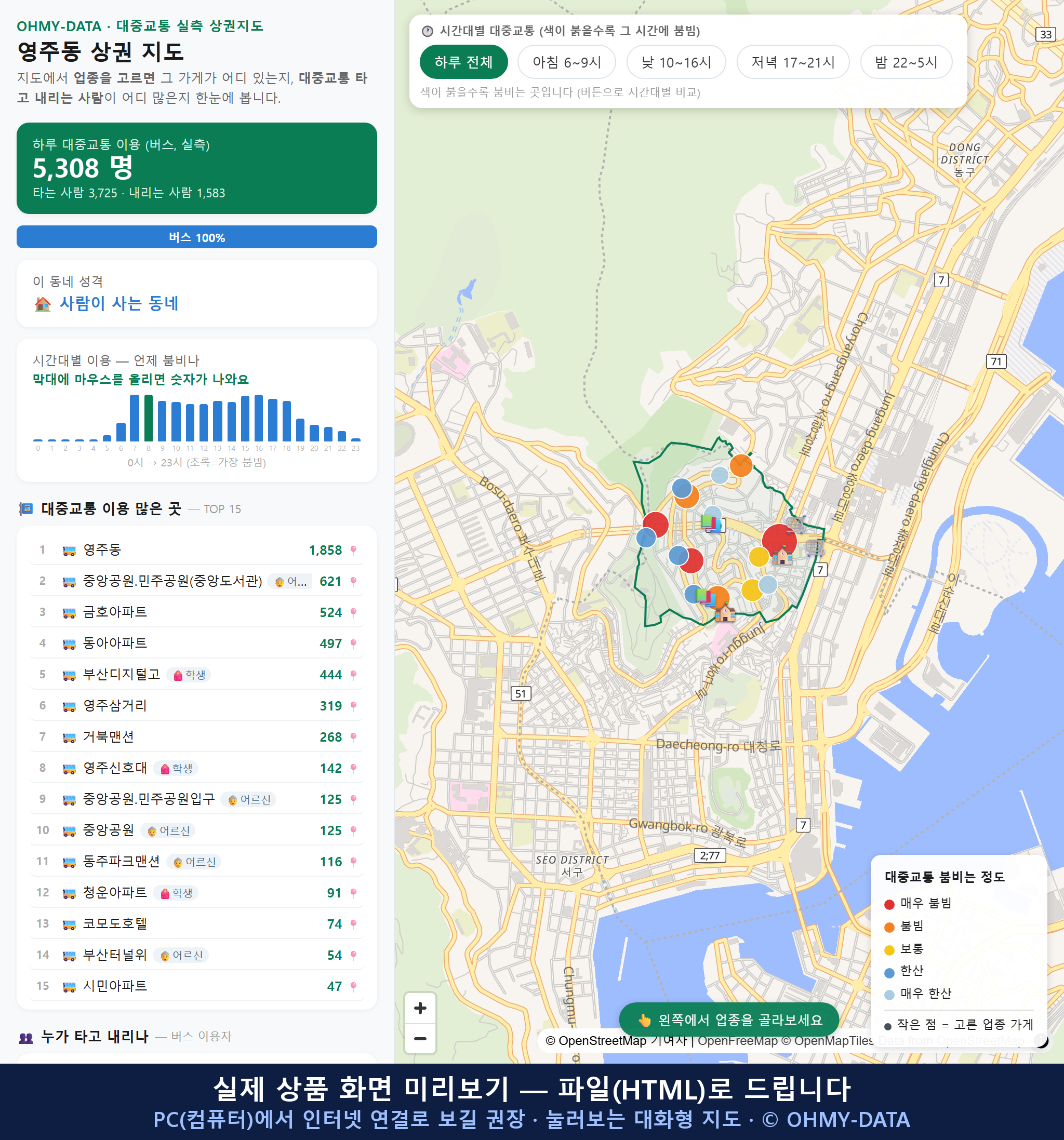The height and width of the screenshot is (1140, 1064).
Task: Click the bus icon in 부산터널위 row
Action: pyautogui.click(x=69, y=956)
